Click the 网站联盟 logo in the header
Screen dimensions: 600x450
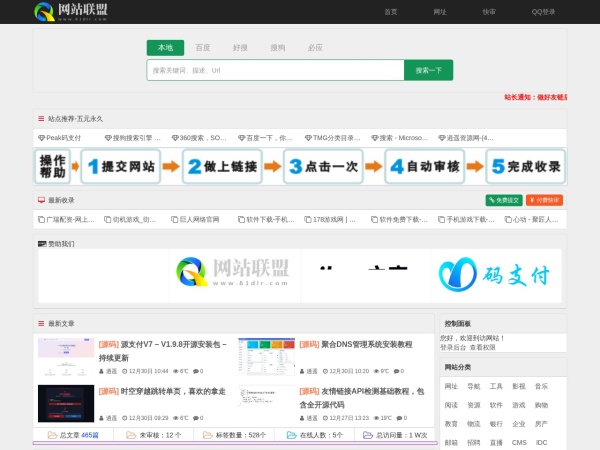pyautogui.click(x=71, y=11)
